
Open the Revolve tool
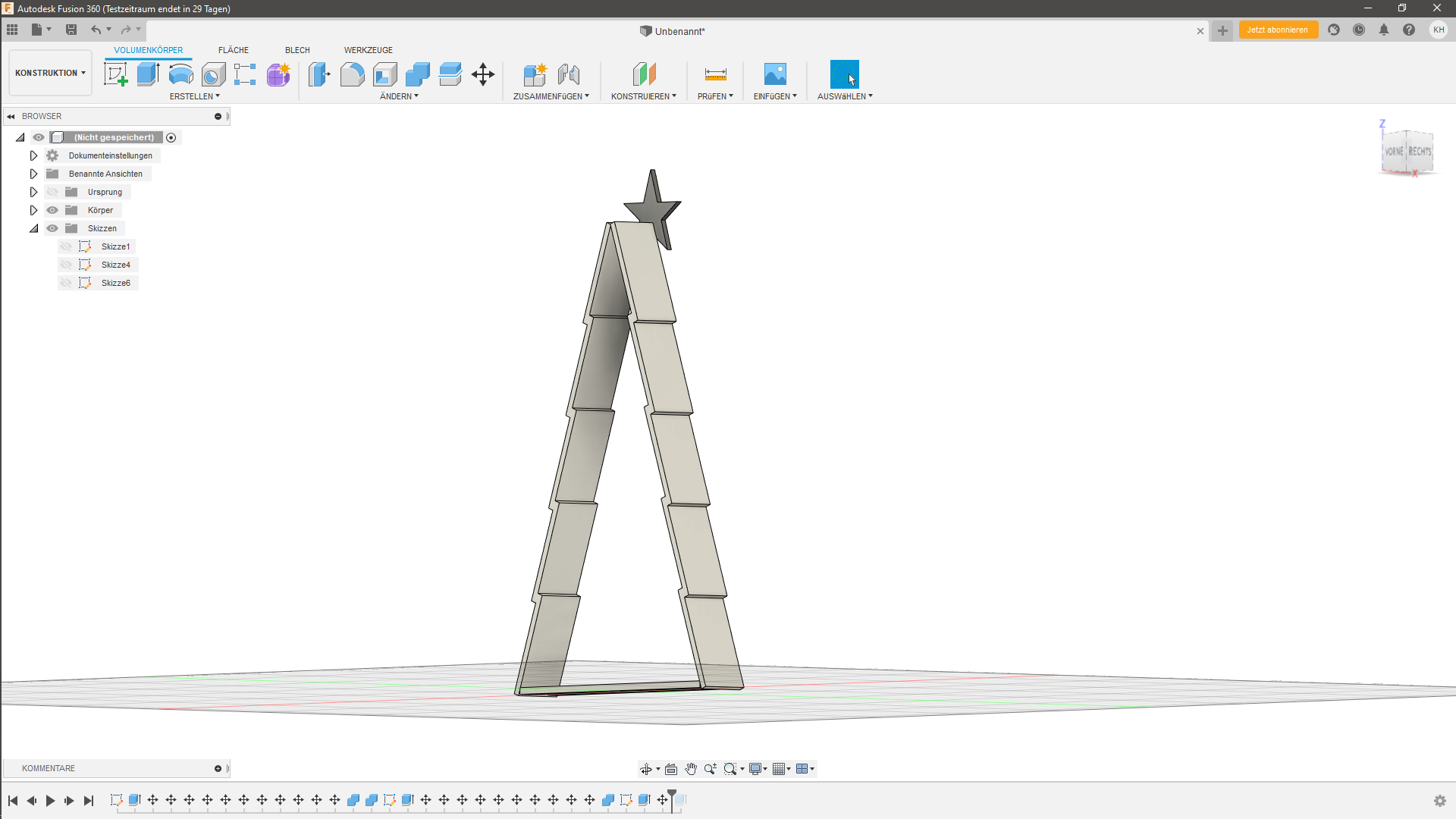pos(180,74)
